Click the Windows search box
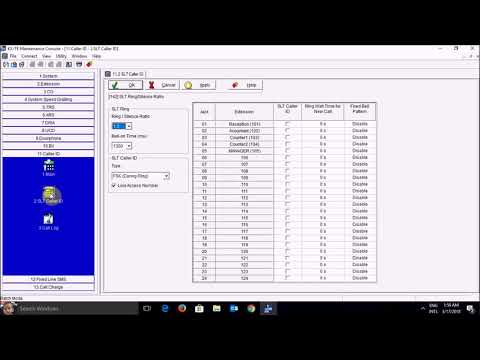This screenshot has width=480, height=360. [x=77, y=309]
